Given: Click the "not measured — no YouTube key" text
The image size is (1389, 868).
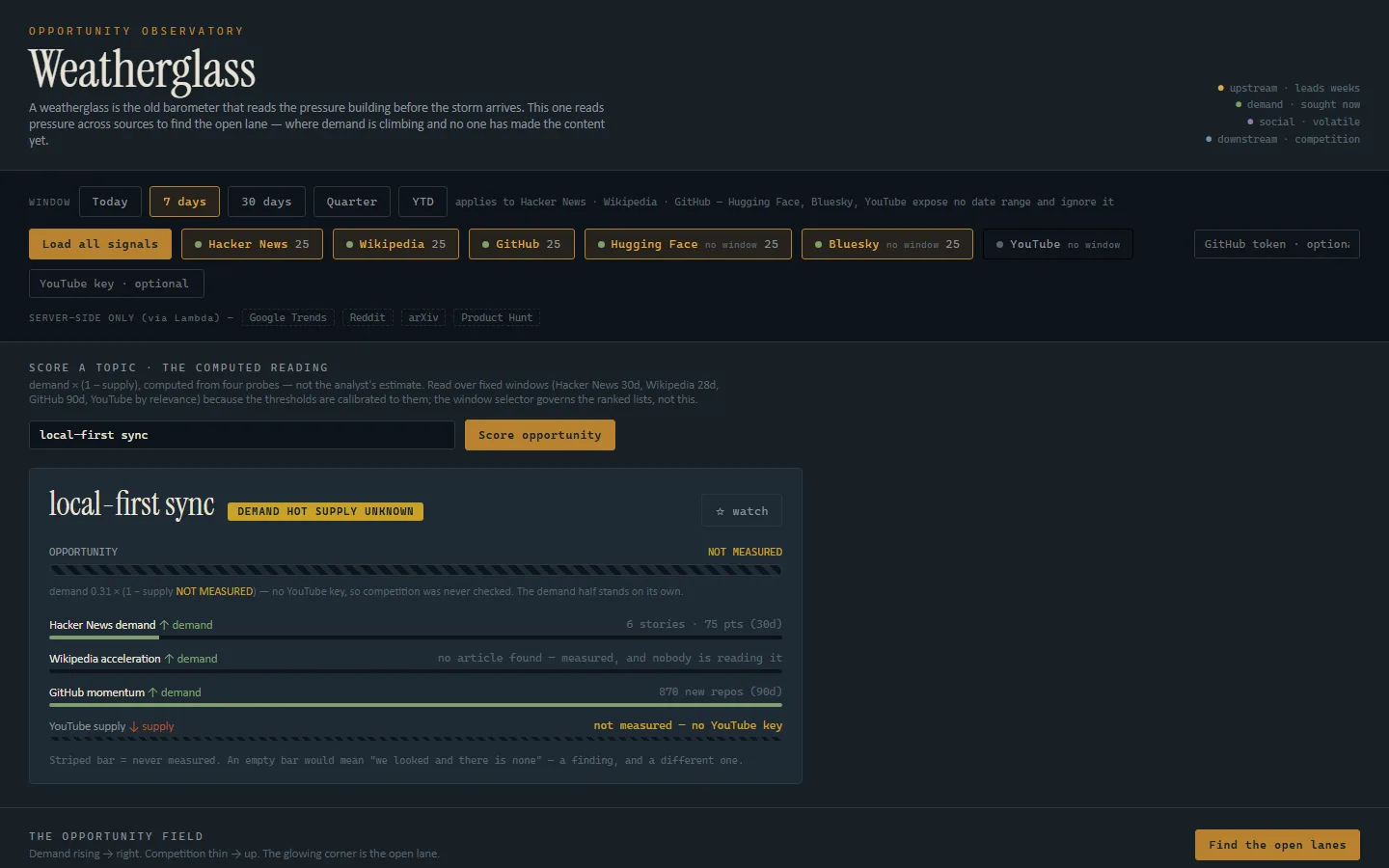Looking at the screenshot, I should coord(688,725).
